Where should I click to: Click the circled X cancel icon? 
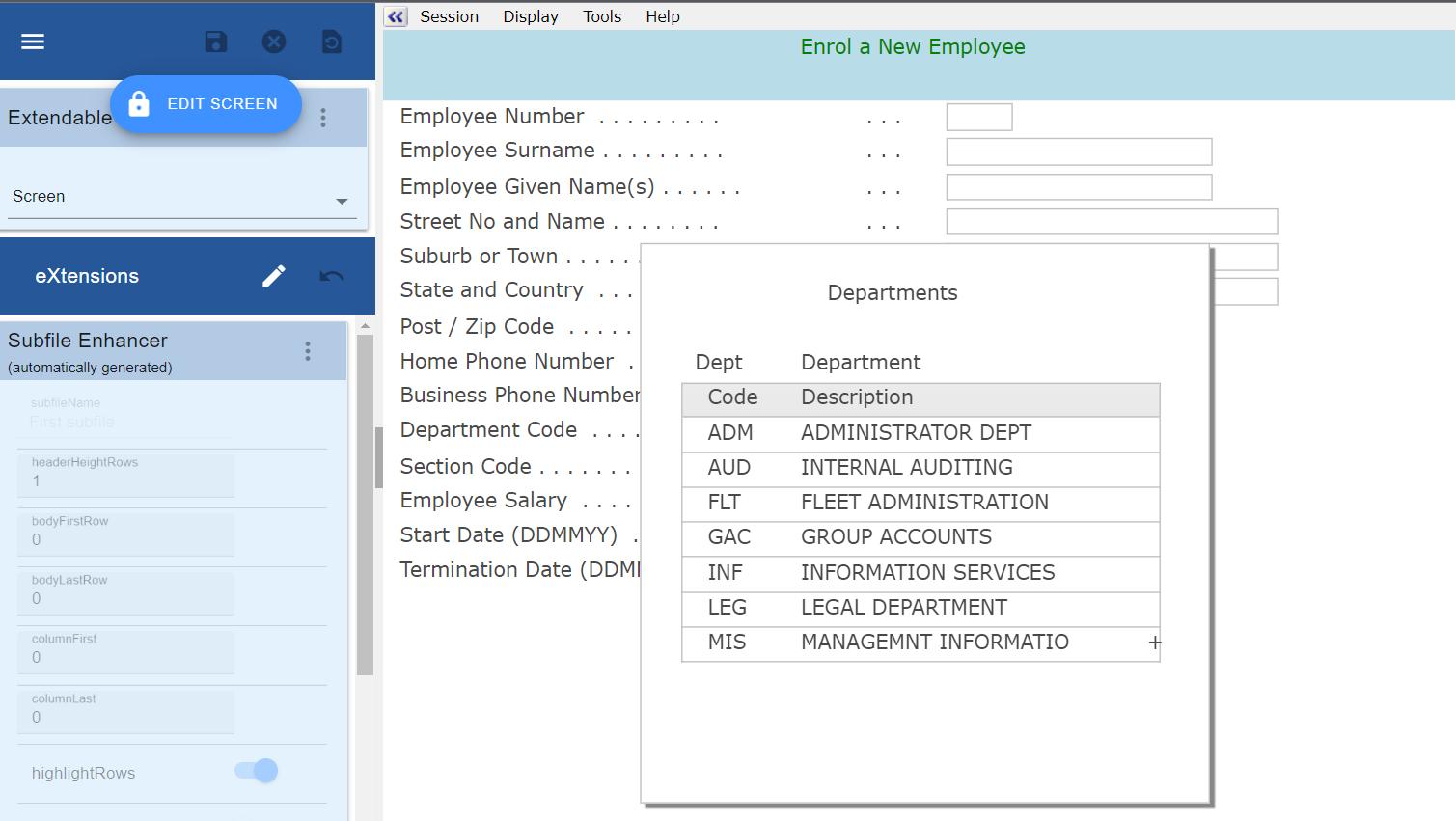click(274, 41)
